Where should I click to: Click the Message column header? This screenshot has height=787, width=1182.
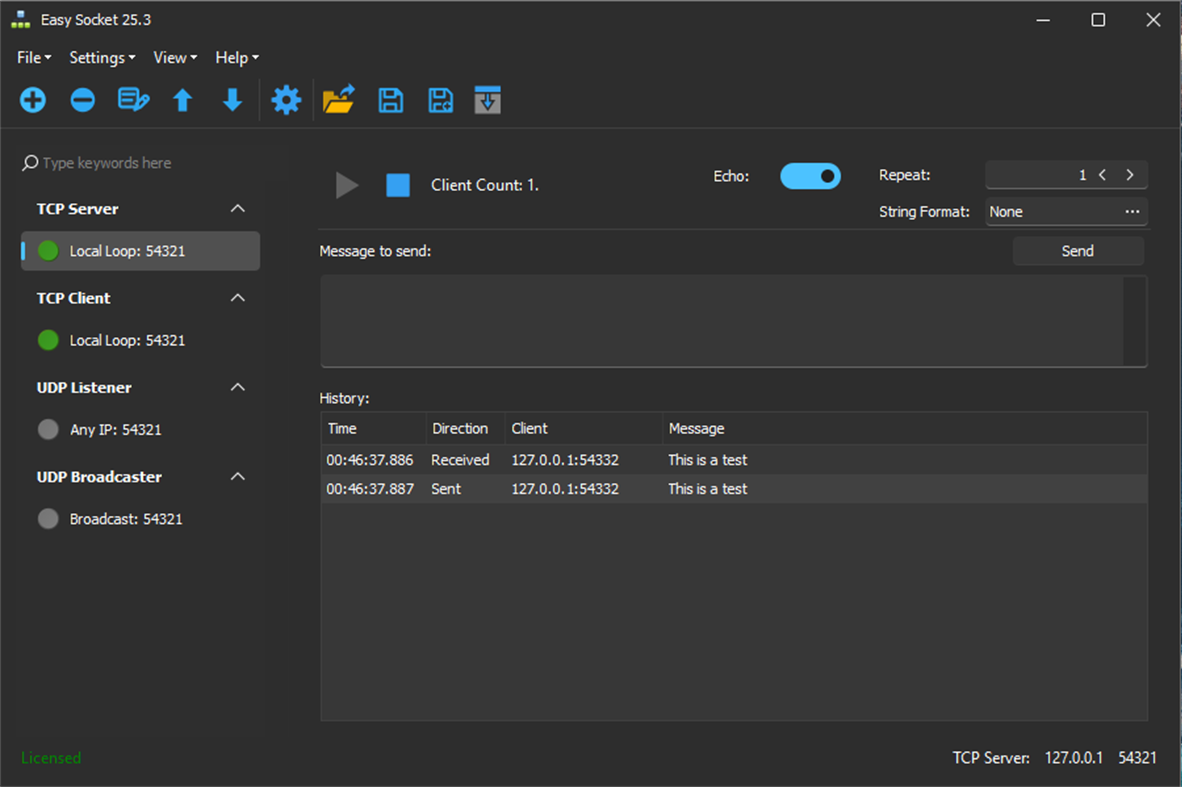(905, 428)
